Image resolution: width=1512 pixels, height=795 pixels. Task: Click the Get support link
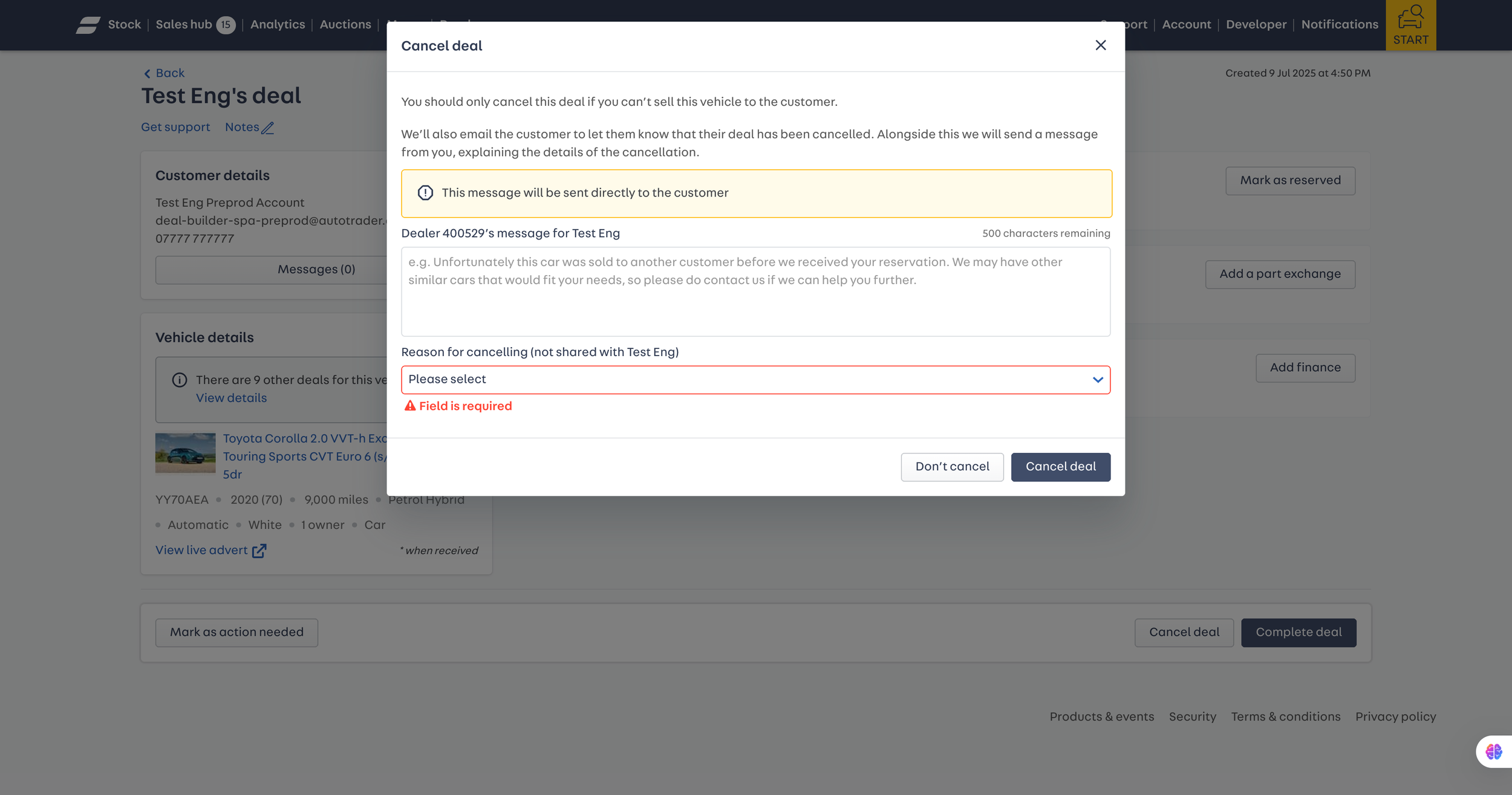click(x=175, y=127)
